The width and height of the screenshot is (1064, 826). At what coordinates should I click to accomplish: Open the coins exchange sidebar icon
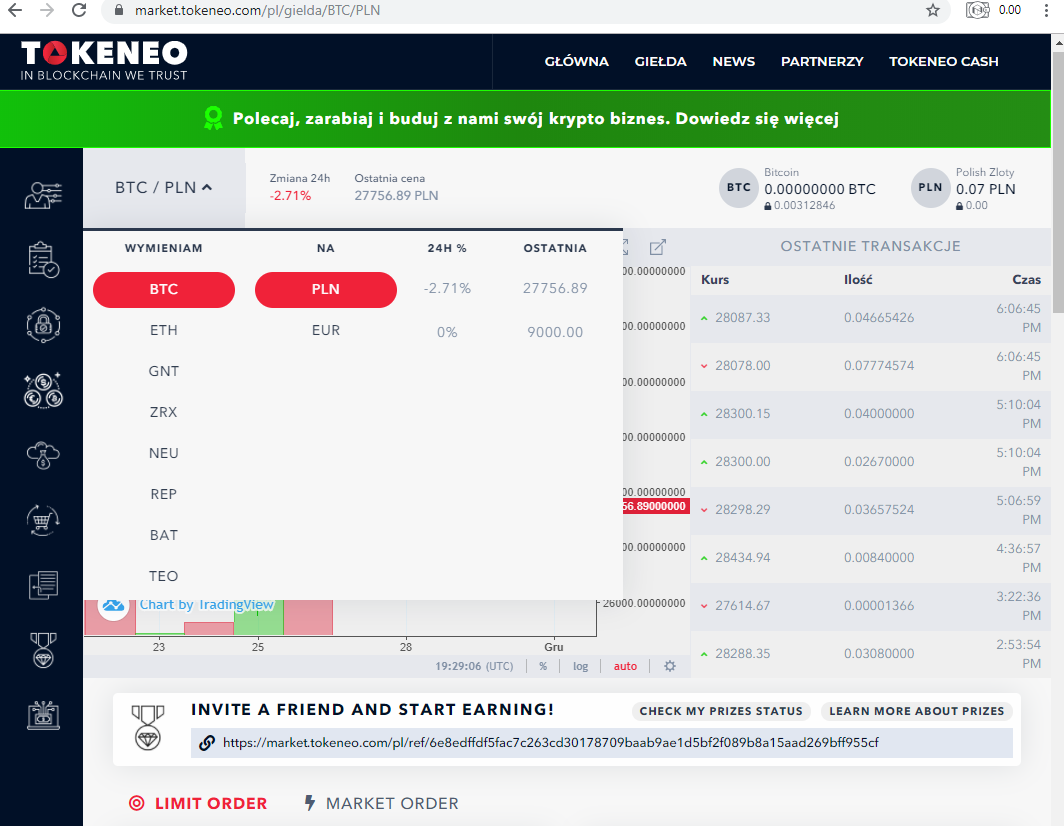(x=43, y=390)
